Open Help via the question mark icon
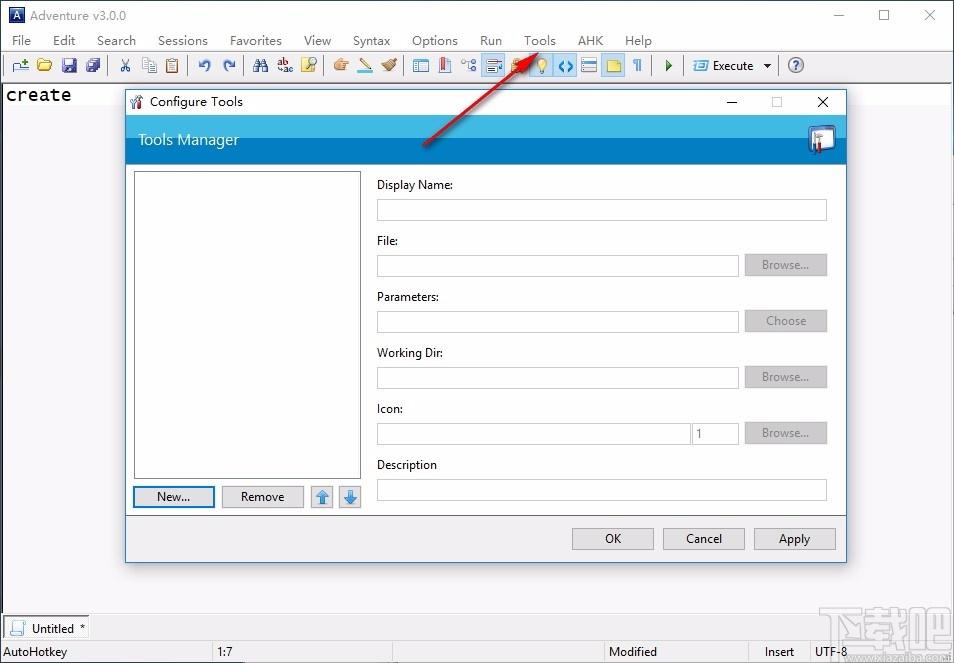The image size is (954, 663). click(x=796, y=65)
